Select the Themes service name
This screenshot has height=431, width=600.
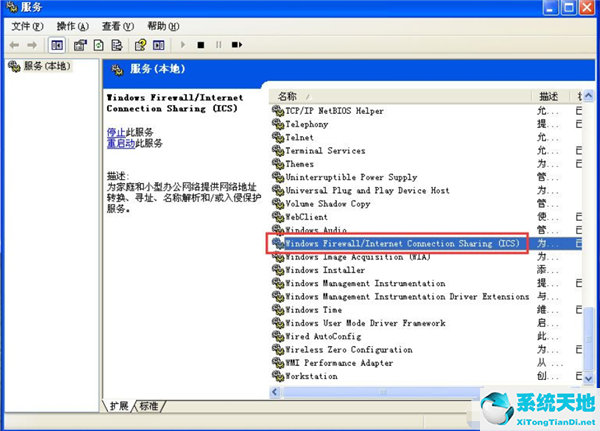coord(300,164)
